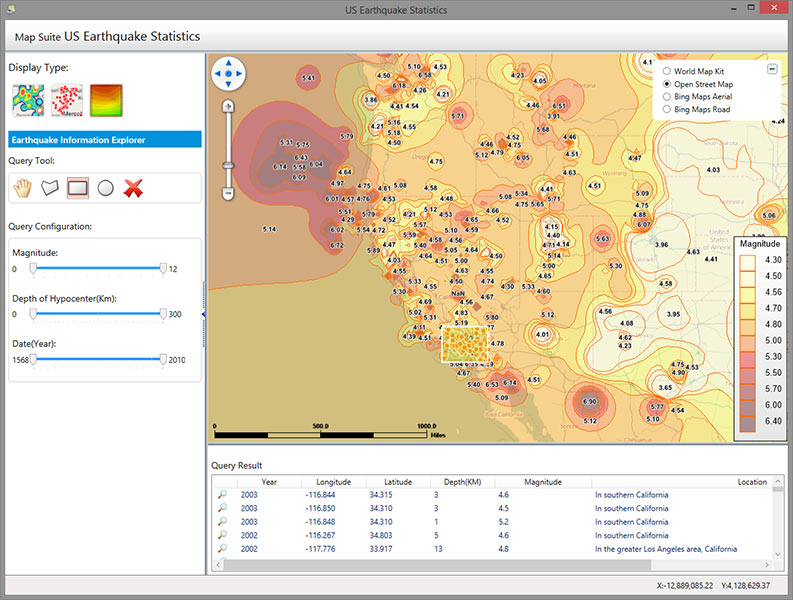Sort results by Magnitude column header
Viewport: 793px width, 600px height.
[543, 482]
